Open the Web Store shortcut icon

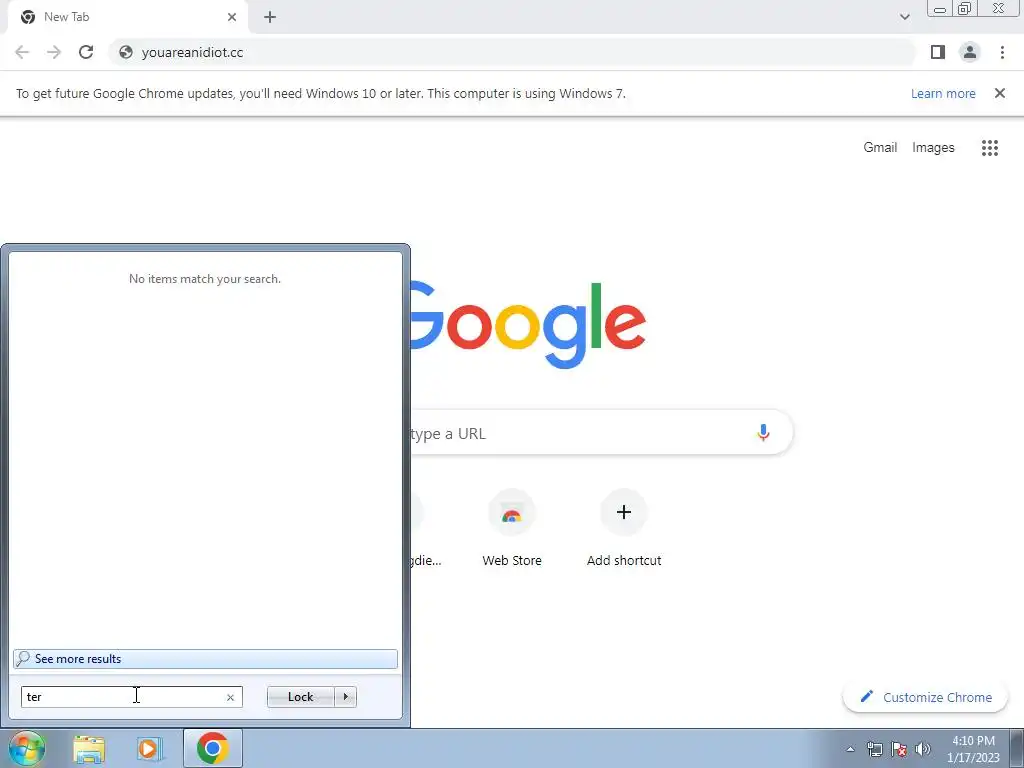coord(512,513)
